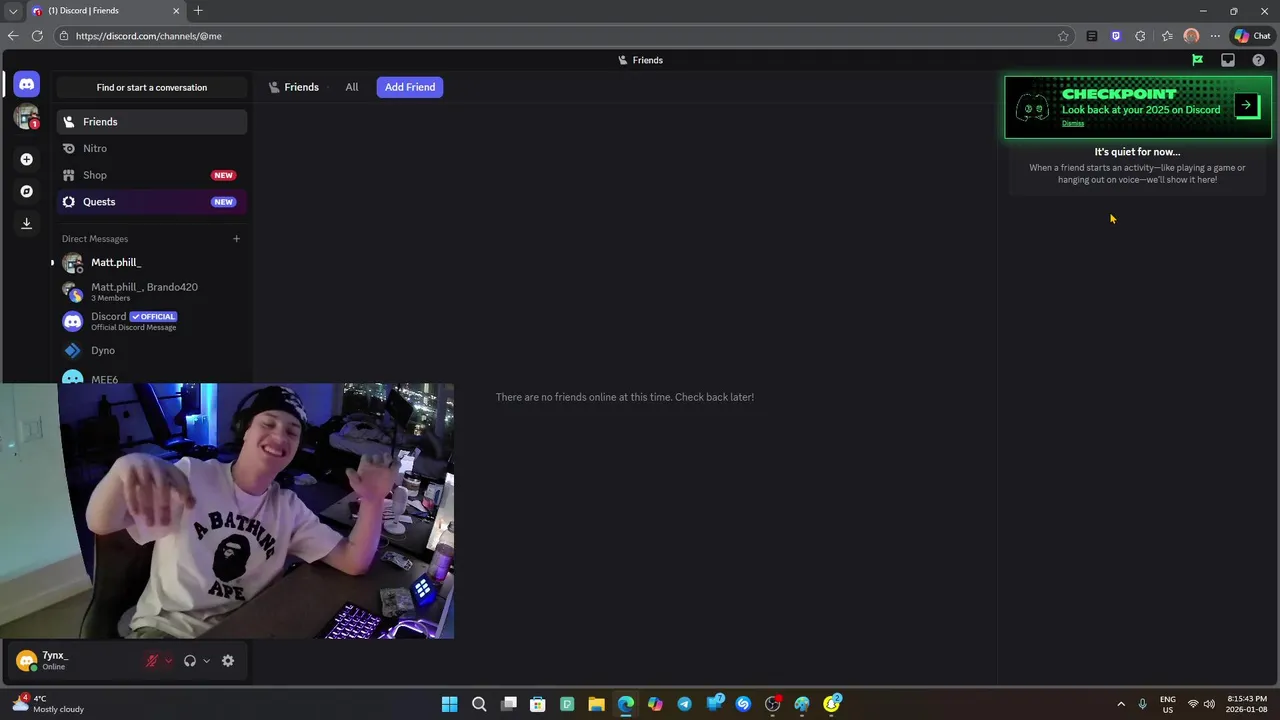This screenshot has height=720, width=1280.
Task: Open the Discover servers compass icon
Action: (x=27, y=191)
